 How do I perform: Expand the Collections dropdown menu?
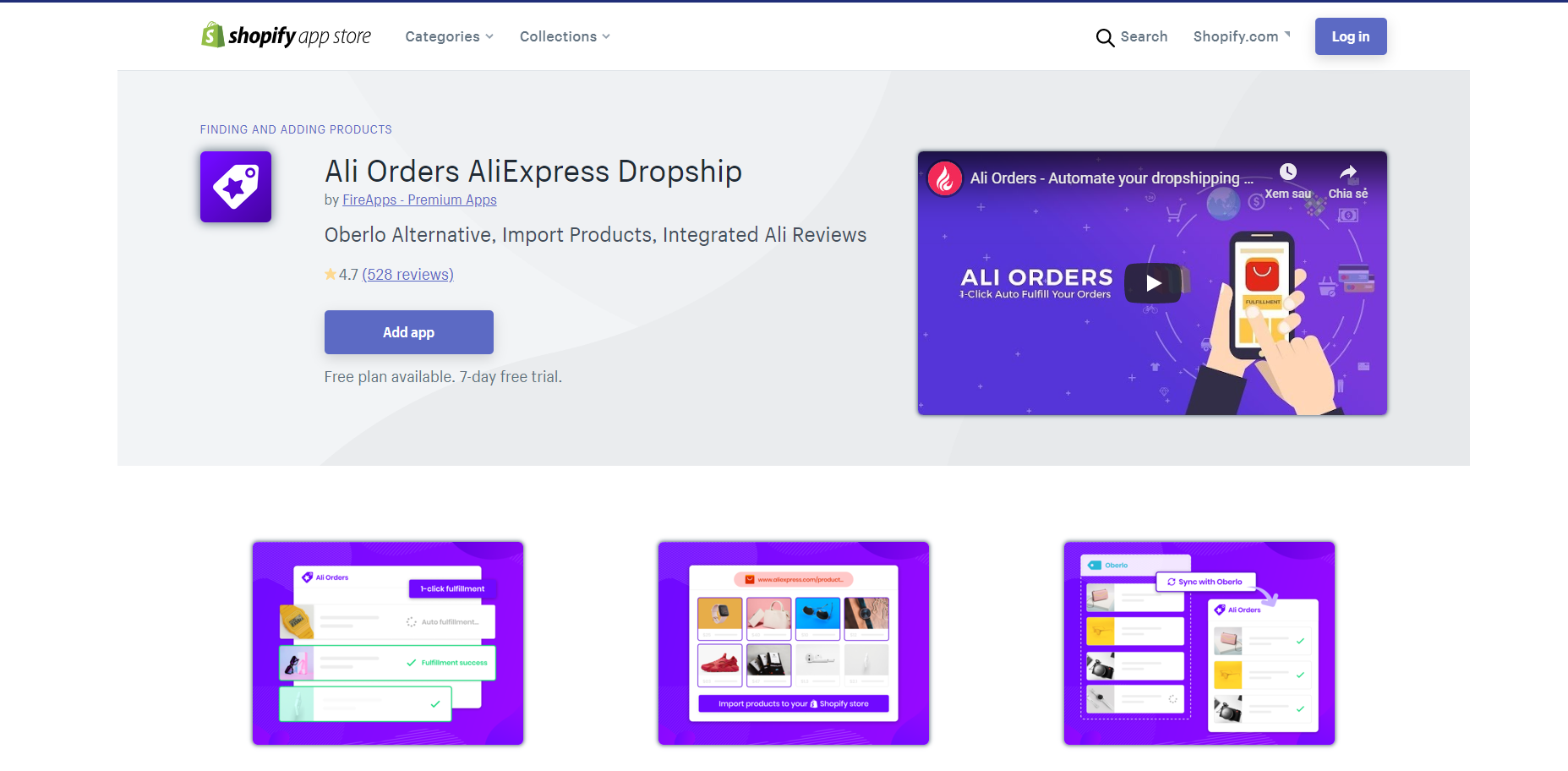coord(565,36)
